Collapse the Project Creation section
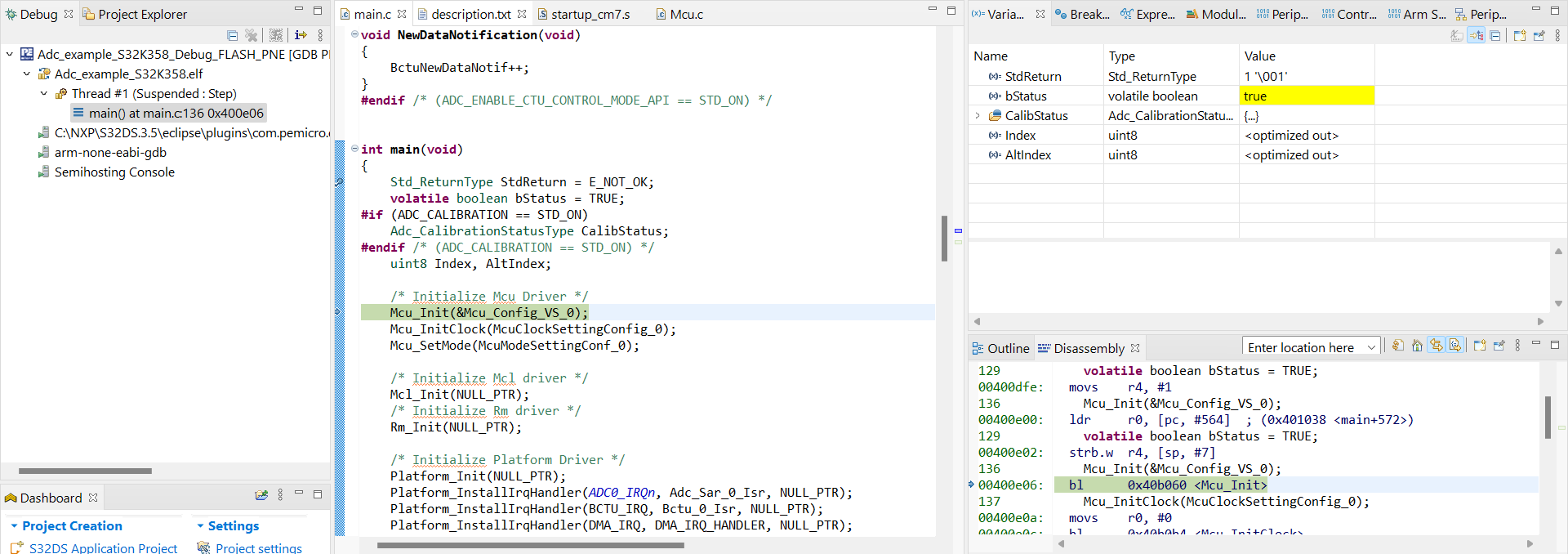The width and height of the screenshot is (1568, 554). pyautogui.click(x=14, y=526)
